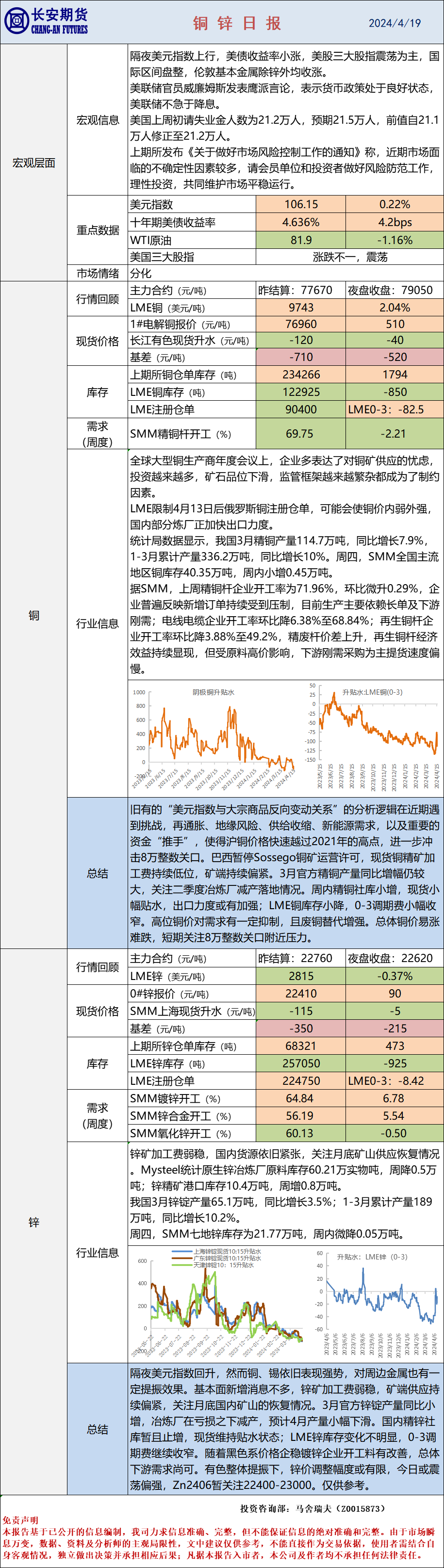Select the LME锌 change -0.37%
Image resolution: width=444 pixels, height=1568 pixels.
(x=395, y=976)
